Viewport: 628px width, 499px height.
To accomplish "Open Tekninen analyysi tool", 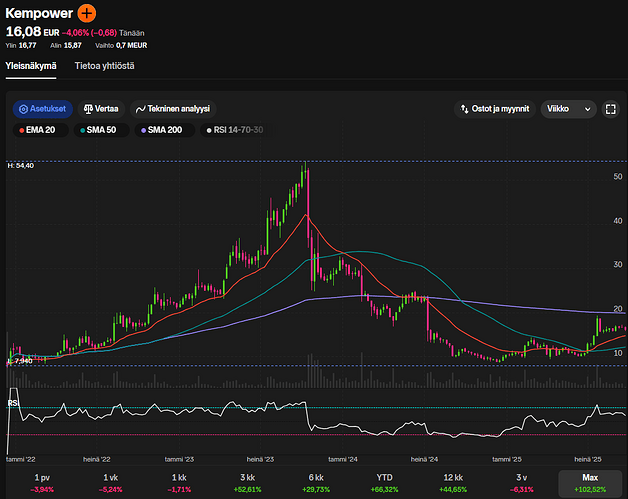I will [175, 109].
